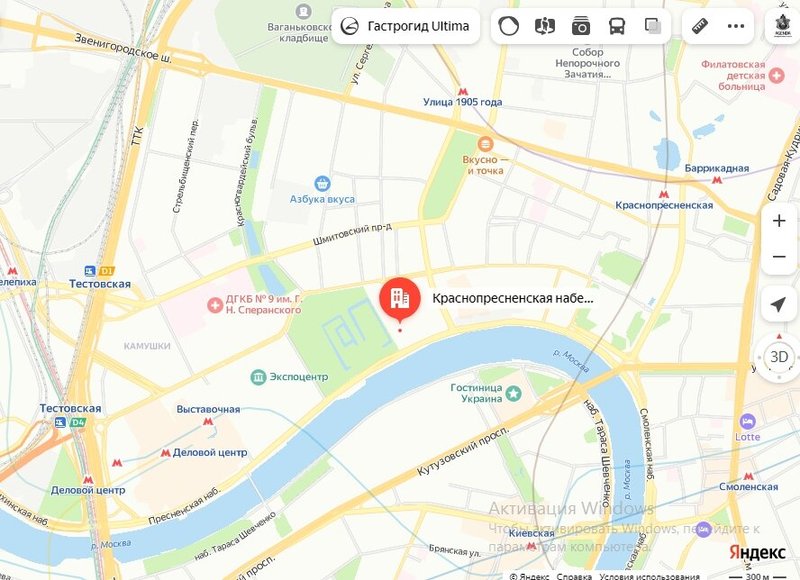Select the ruler measurement tool

[x=700, y=26]
